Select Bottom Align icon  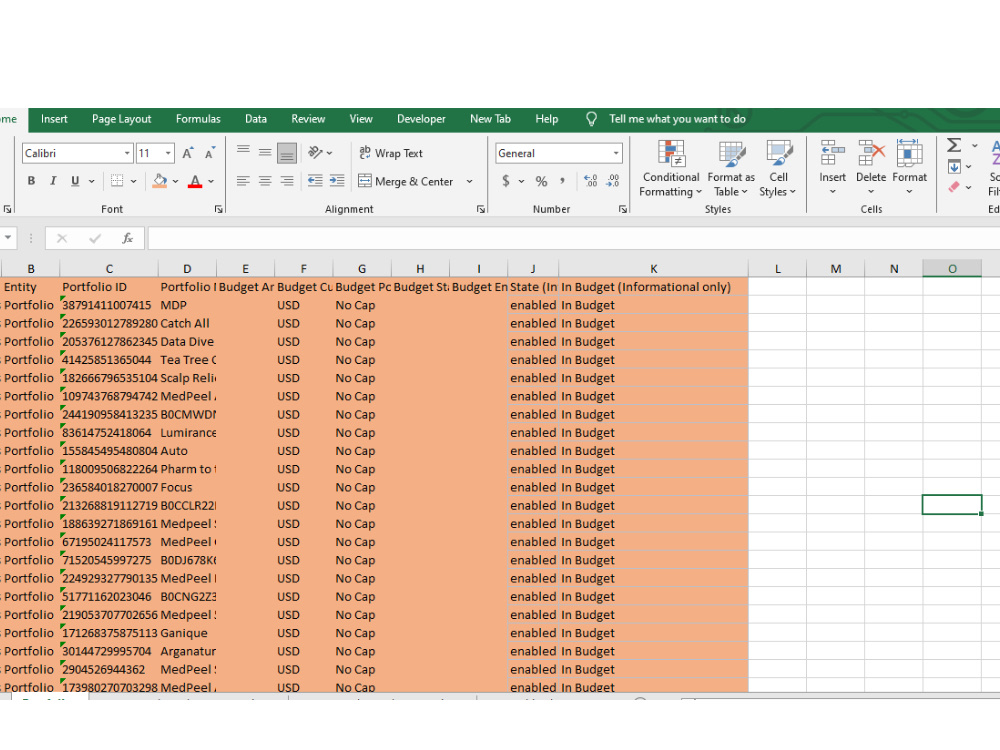point(287,152)
